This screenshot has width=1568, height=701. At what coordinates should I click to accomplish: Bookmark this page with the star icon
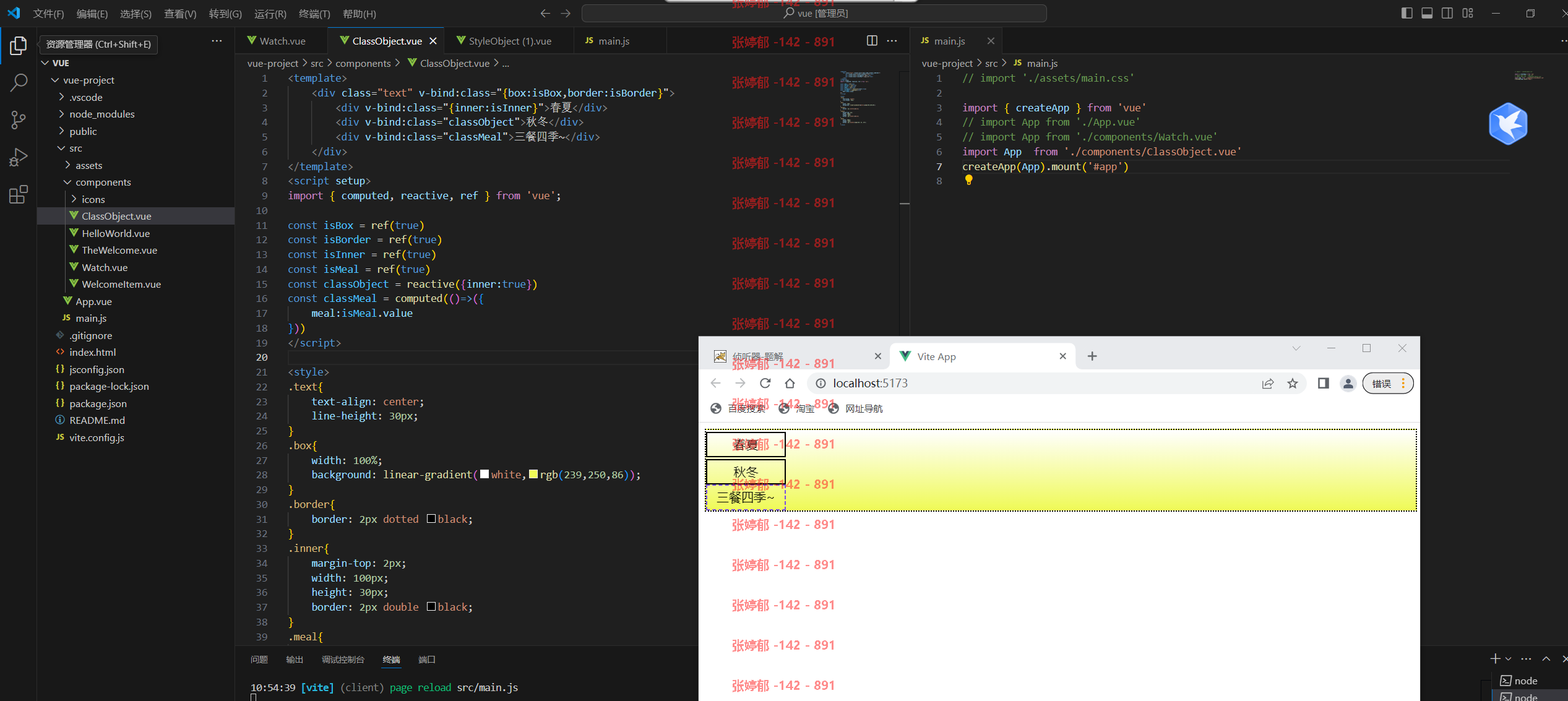coord(1293,384)
